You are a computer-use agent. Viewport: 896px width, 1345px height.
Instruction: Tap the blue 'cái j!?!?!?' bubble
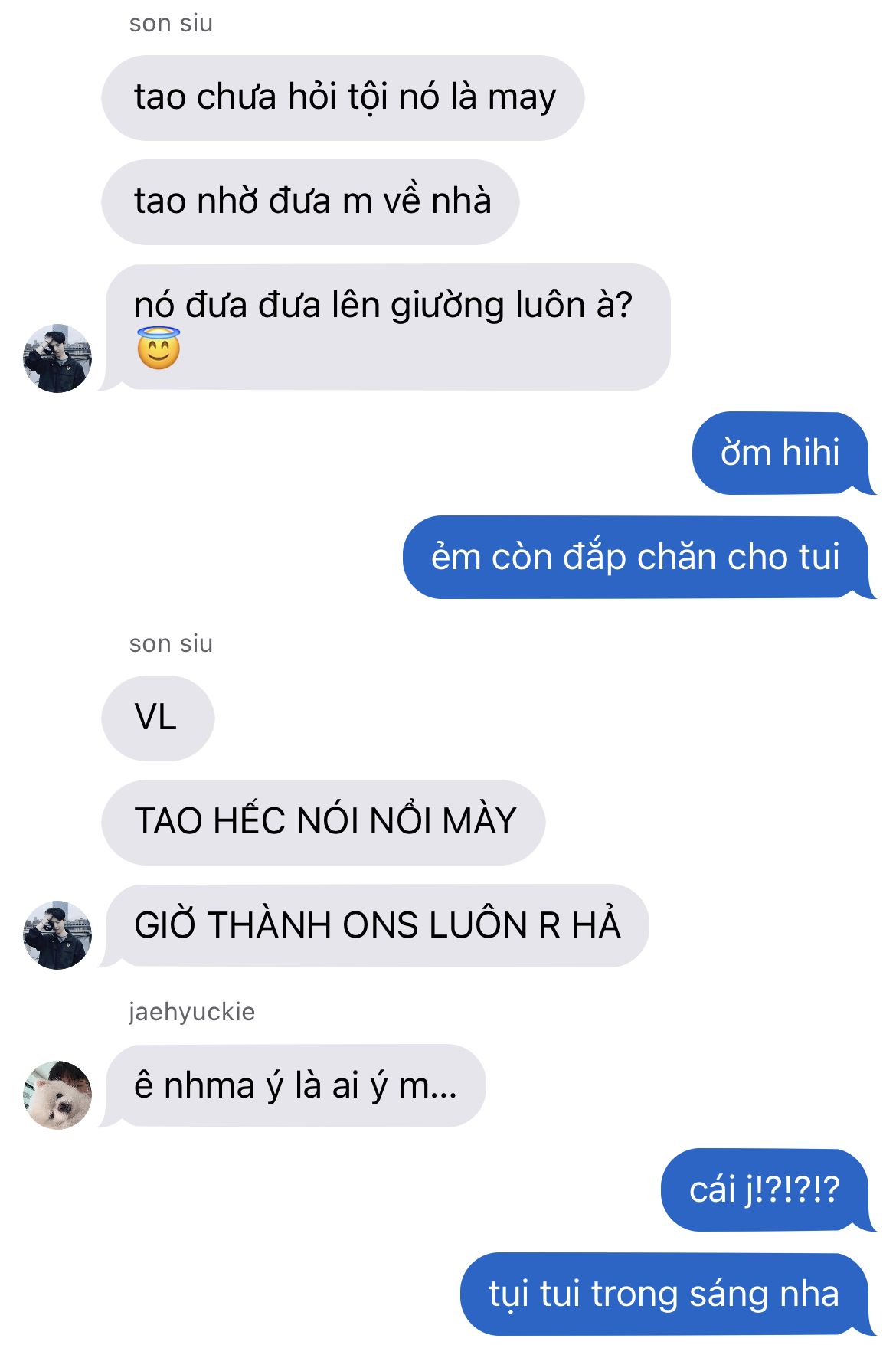pos(766,1190)
